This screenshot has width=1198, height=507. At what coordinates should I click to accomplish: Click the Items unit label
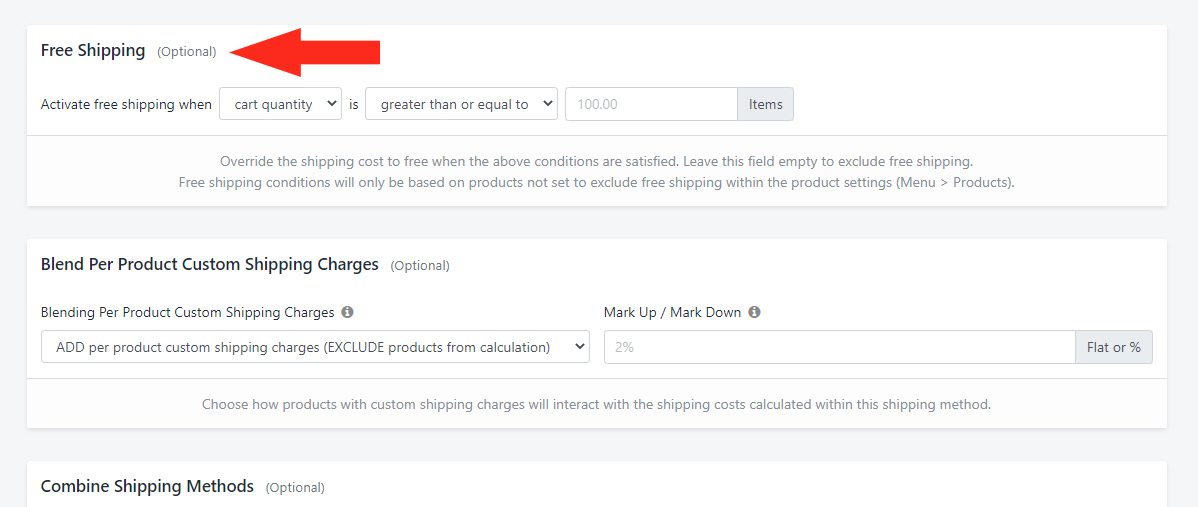(x=766, y=105)
